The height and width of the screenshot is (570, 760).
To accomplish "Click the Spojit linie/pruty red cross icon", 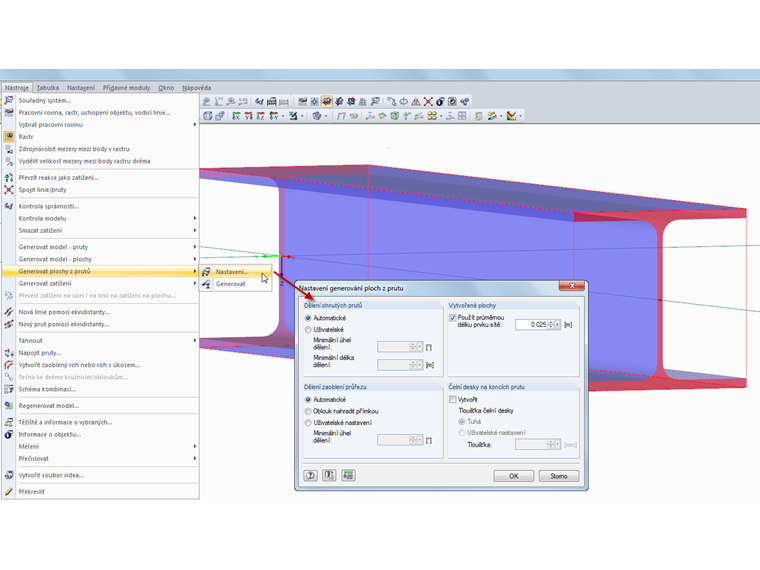I will tap(9, 190).
